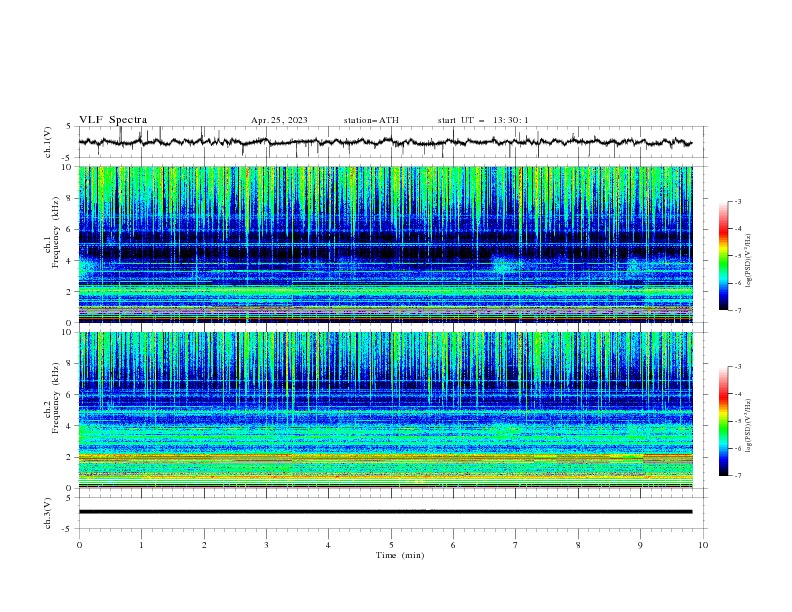Select the log(PSD) label beside the ch.1 color bar
Viewport: 792px width, 612px height.
(x=749, y=261)
